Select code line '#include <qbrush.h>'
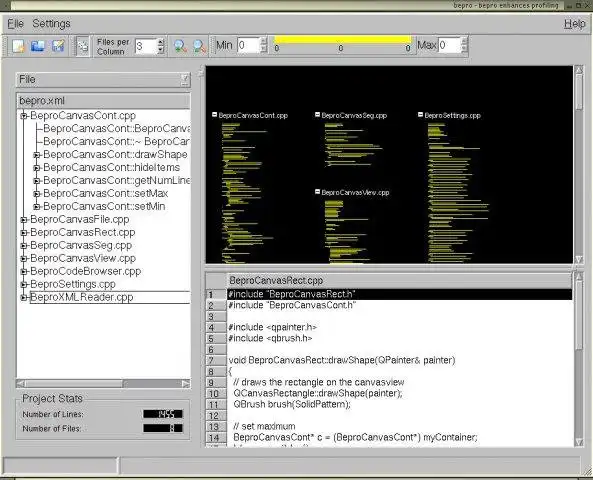 click(270, 338)
